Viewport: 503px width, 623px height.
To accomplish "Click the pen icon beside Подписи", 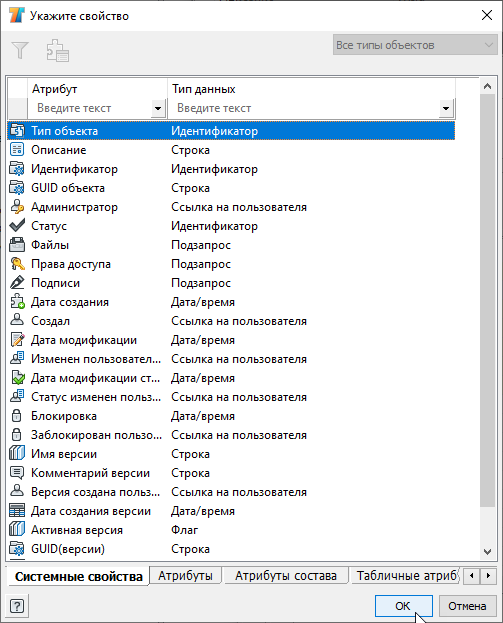I will [x=17, y=283].
